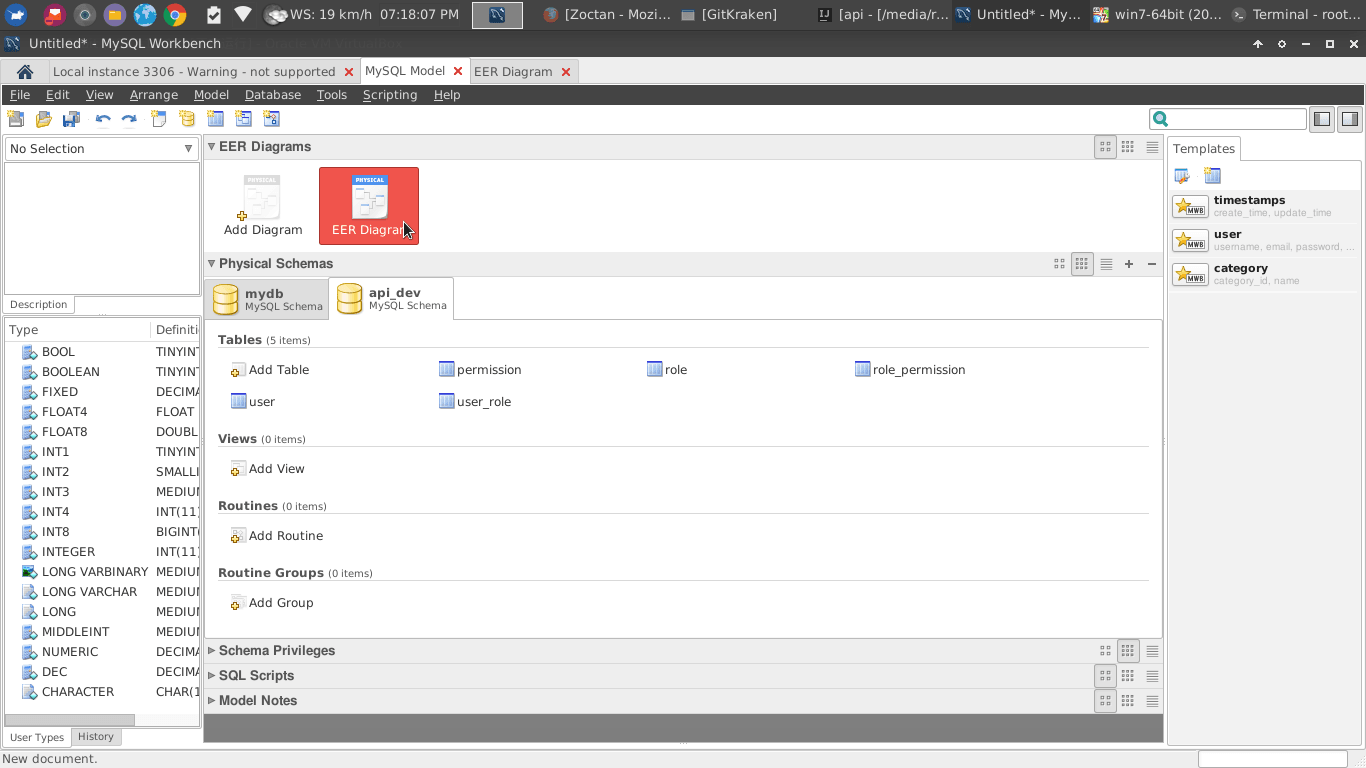This screenshot has width=1366, height=768.
Task: Click Add New Table toolbar icon
Action: point(215,119)
